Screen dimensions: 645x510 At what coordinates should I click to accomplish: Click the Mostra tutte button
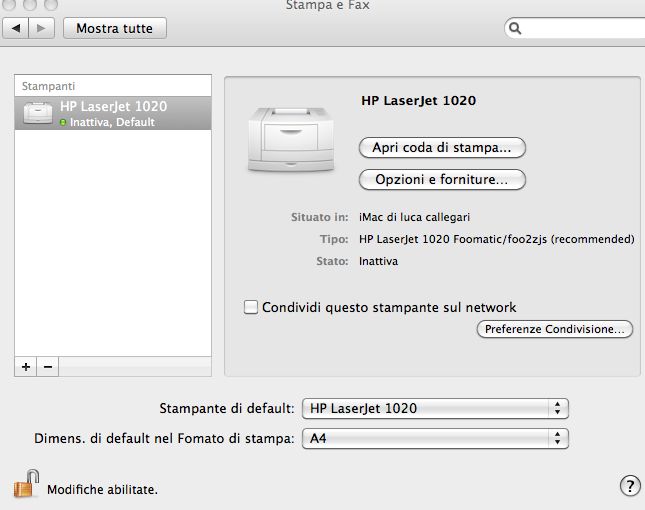click(115, 28)
